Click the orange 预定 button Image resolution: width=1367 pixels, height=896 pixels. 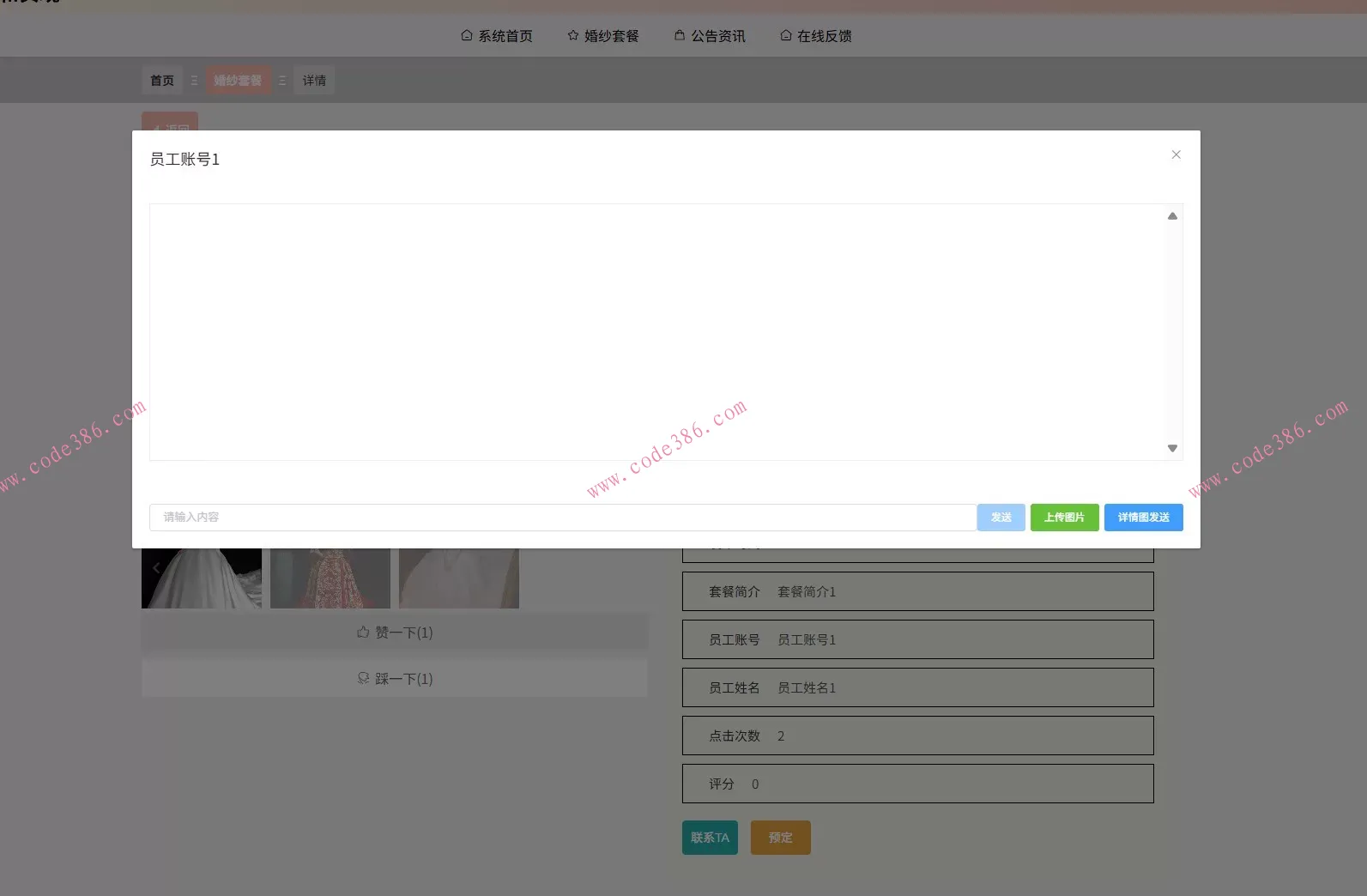pos(781,838)
